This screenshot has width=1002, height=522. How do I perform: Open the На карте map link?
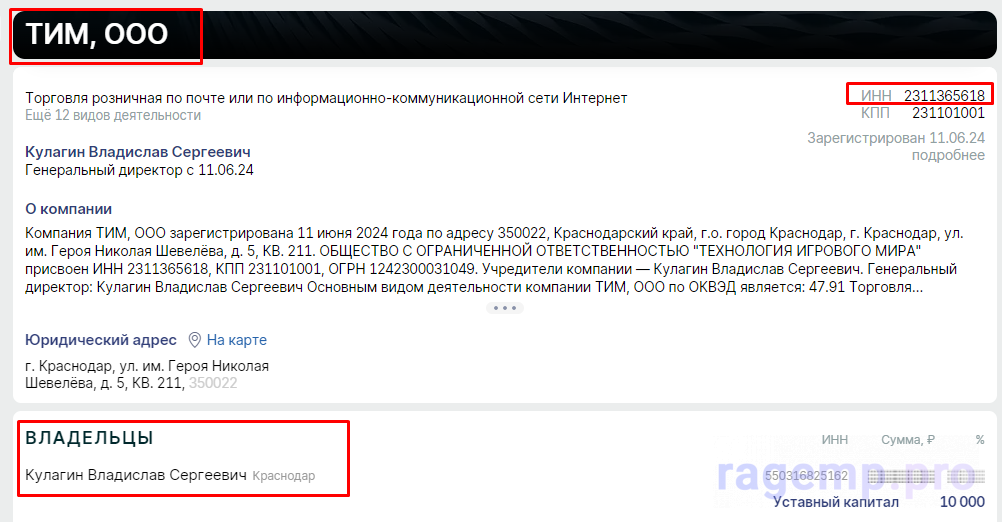[x=236, y=340]
